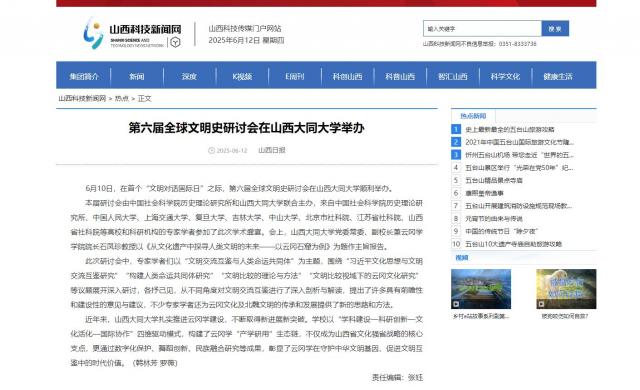Open the 健康生活 navigation item
The height and width of the screenshot is (390, 640).
point(558,76)
